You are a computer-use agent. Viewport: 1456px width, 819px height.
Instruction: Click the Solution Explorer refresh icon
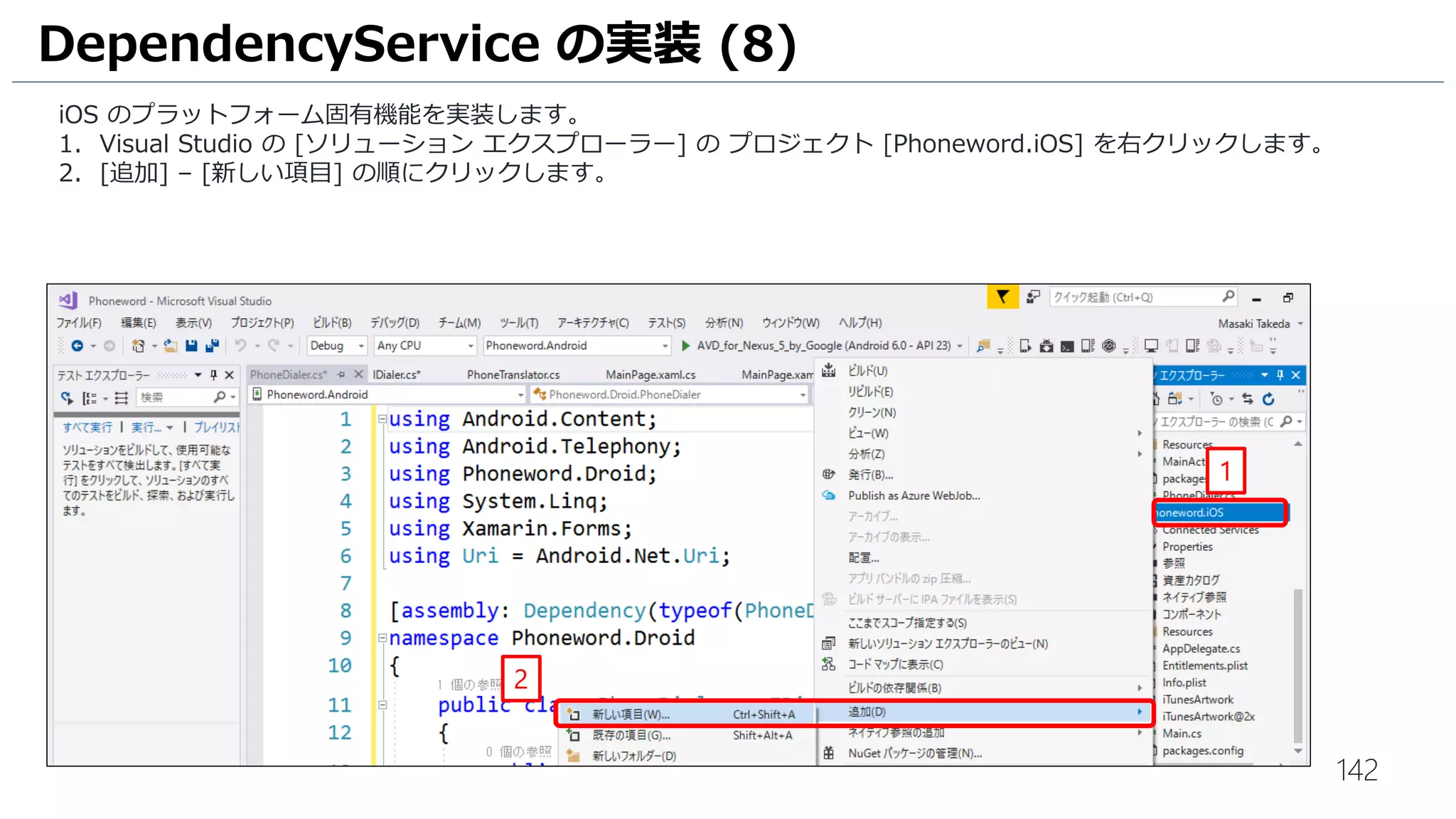(1268, 399)
